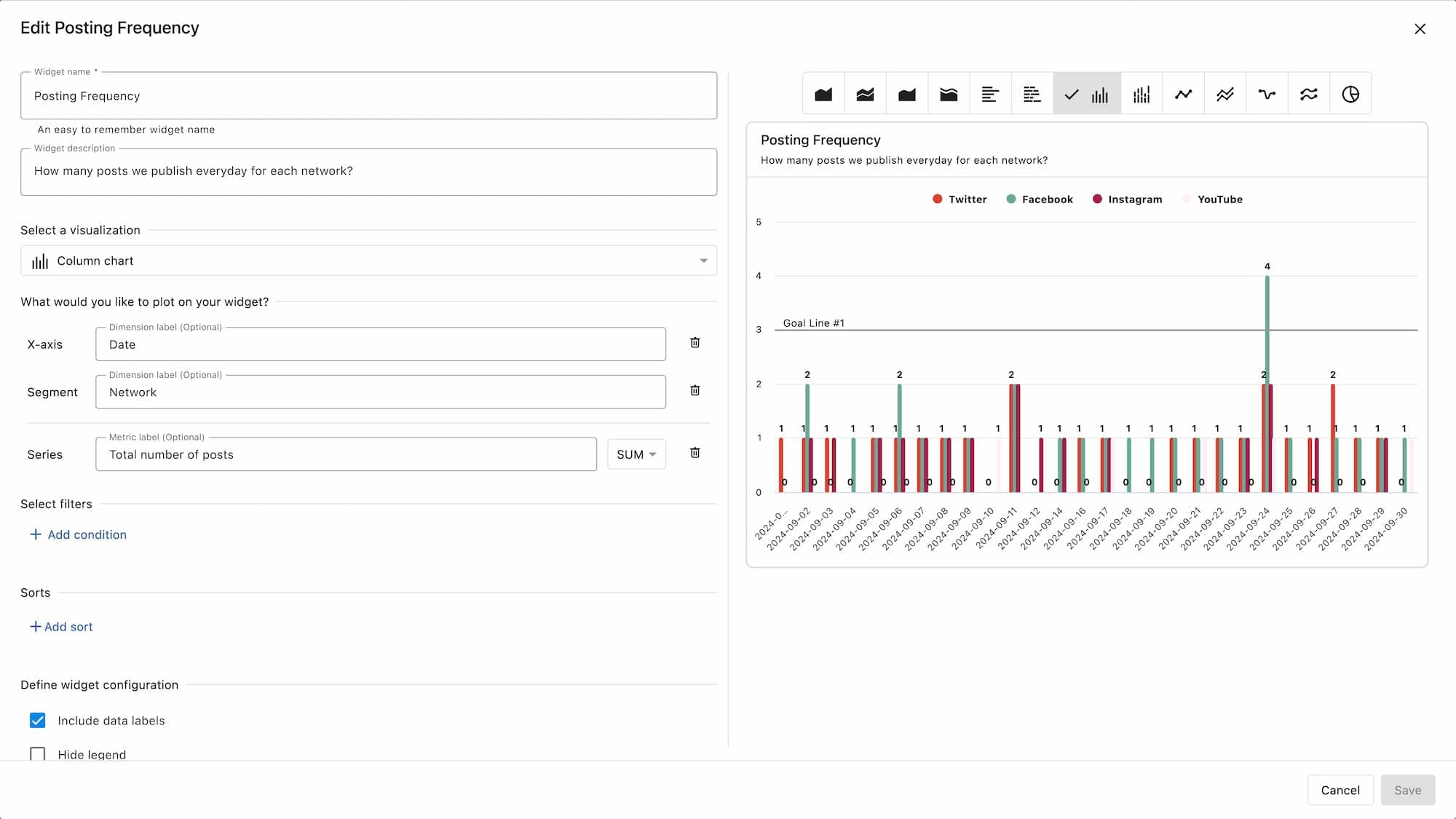Select the single line chart icon

(x=1183, y=94)
